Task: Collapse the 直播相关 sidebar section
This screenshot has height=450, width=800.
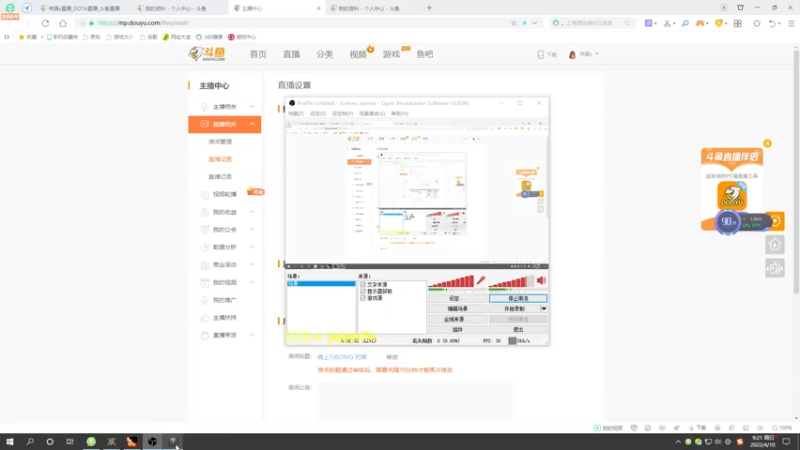Action: [x=252, y=124]
